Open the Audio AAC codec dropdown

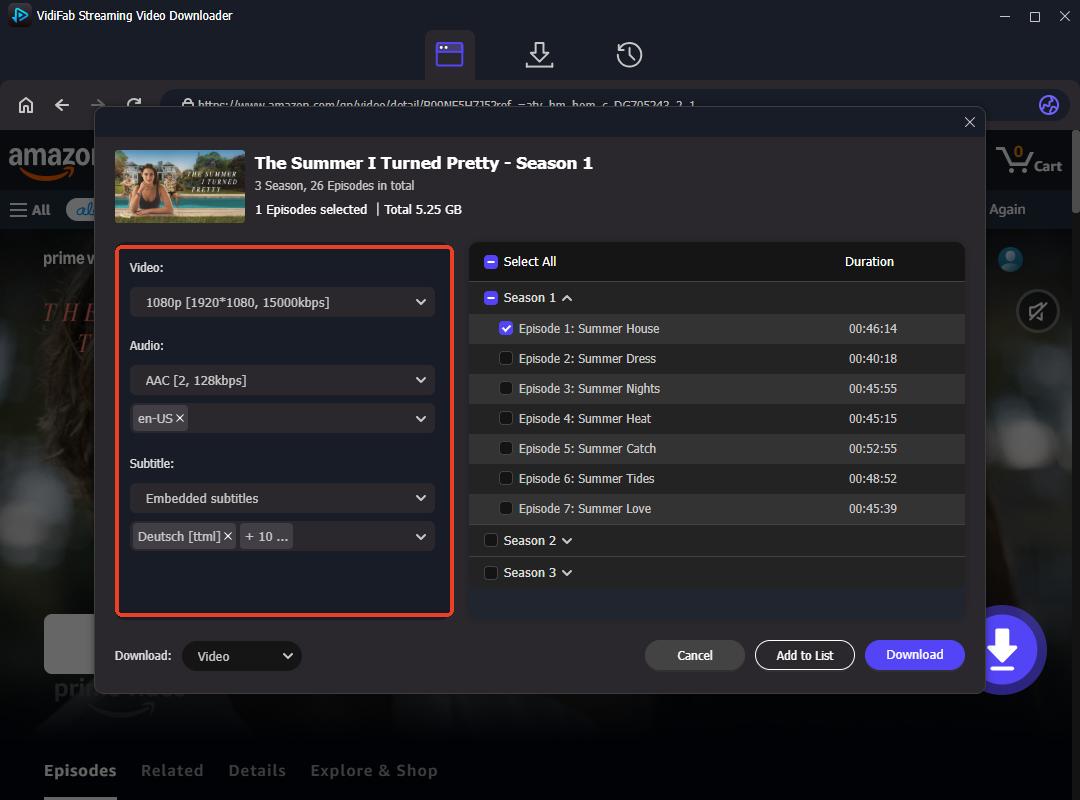pyautogui.click(x=282, y=380)
